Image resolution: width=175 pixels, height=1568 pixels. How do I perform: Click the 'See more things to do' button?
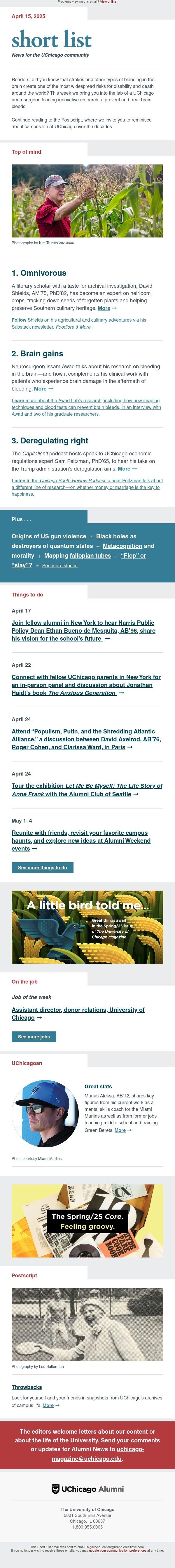pos(43,867)
